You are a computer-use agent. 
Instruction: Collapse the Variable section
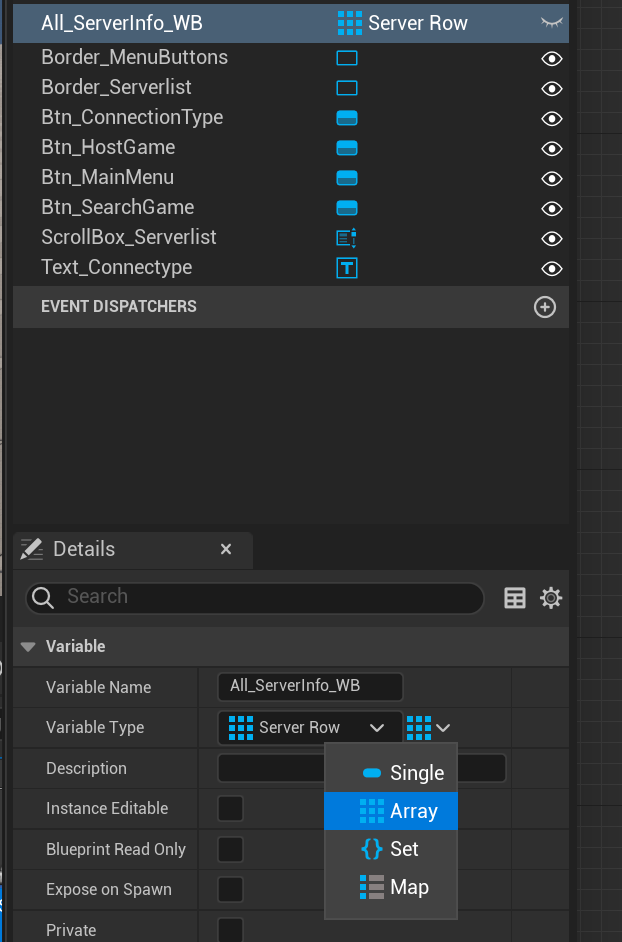tap(28, 647)
